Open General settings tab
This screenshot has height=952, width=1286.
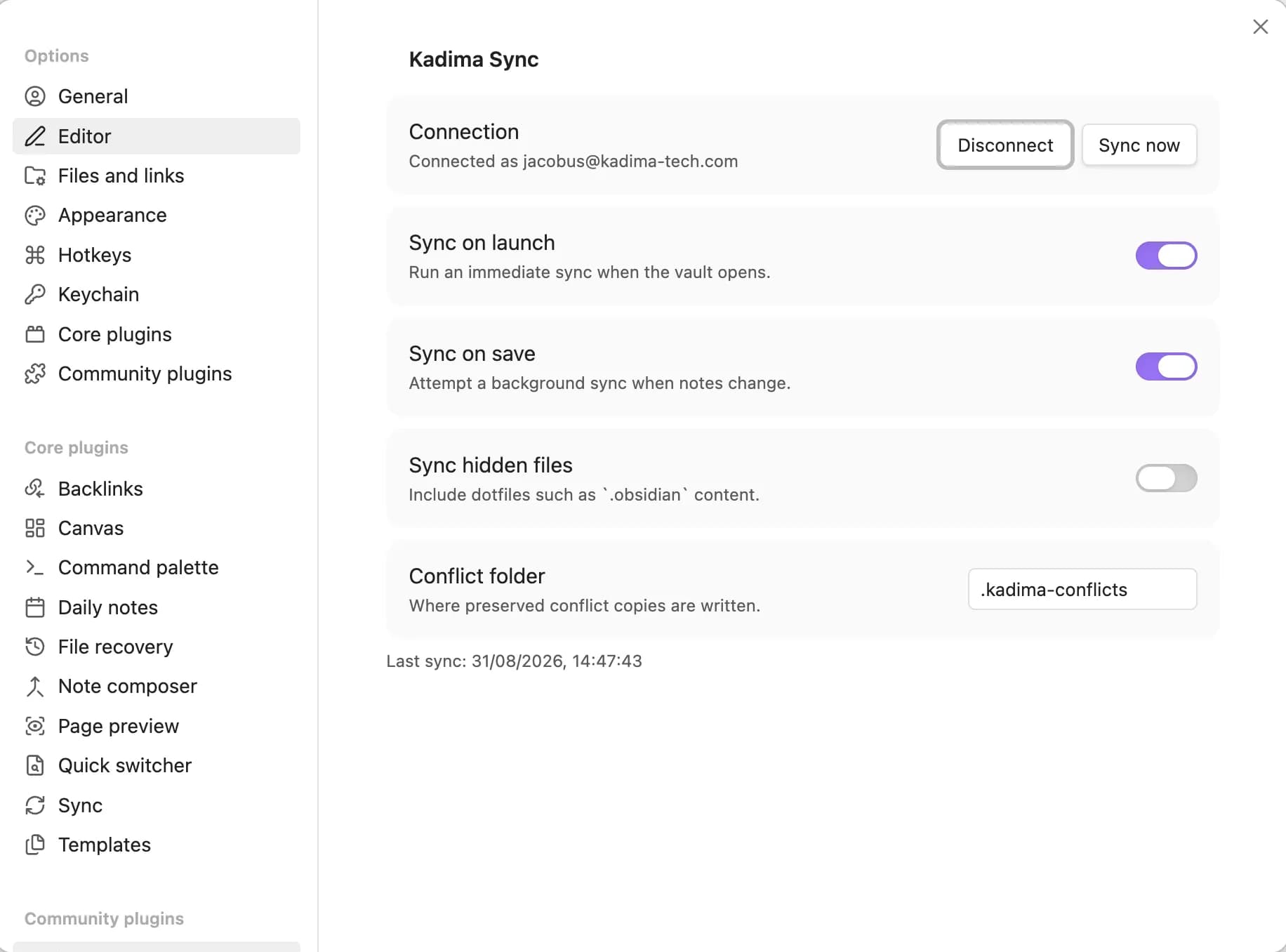[x=157, y=96]
